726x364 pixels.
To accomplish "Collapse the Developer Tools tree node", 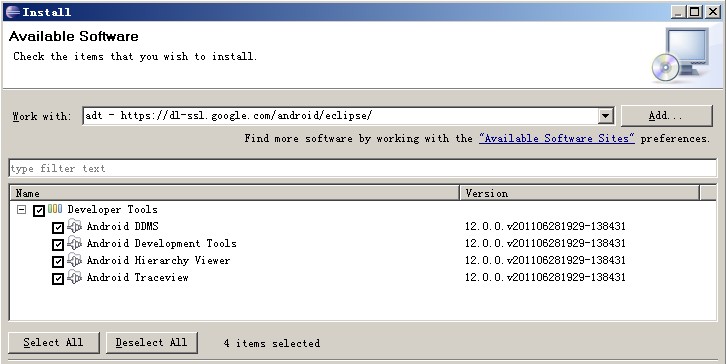I will 21,210.
